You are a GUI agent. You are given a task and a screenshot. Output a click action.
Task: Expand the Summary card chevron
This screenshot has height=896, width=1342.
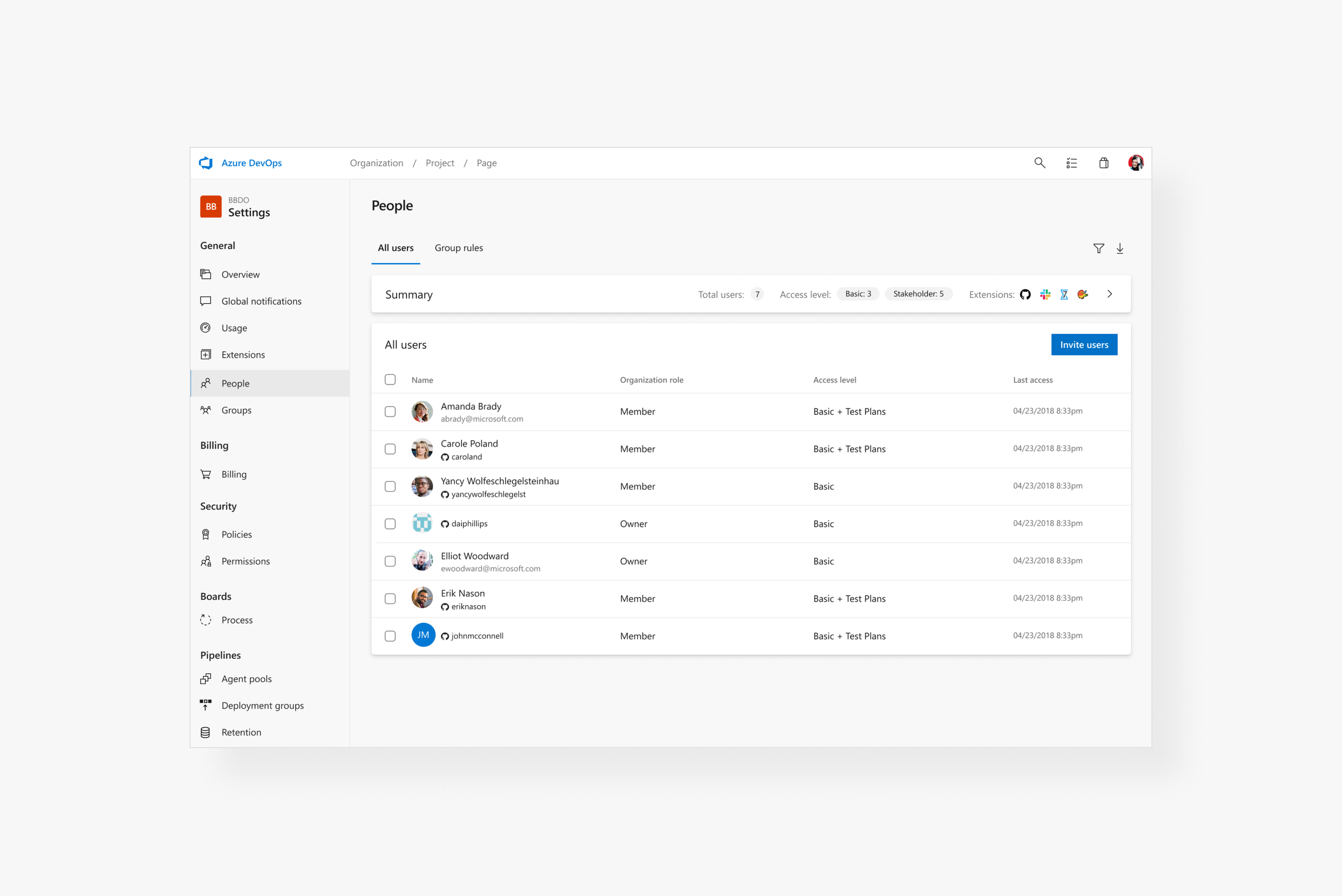[1110, 295]
